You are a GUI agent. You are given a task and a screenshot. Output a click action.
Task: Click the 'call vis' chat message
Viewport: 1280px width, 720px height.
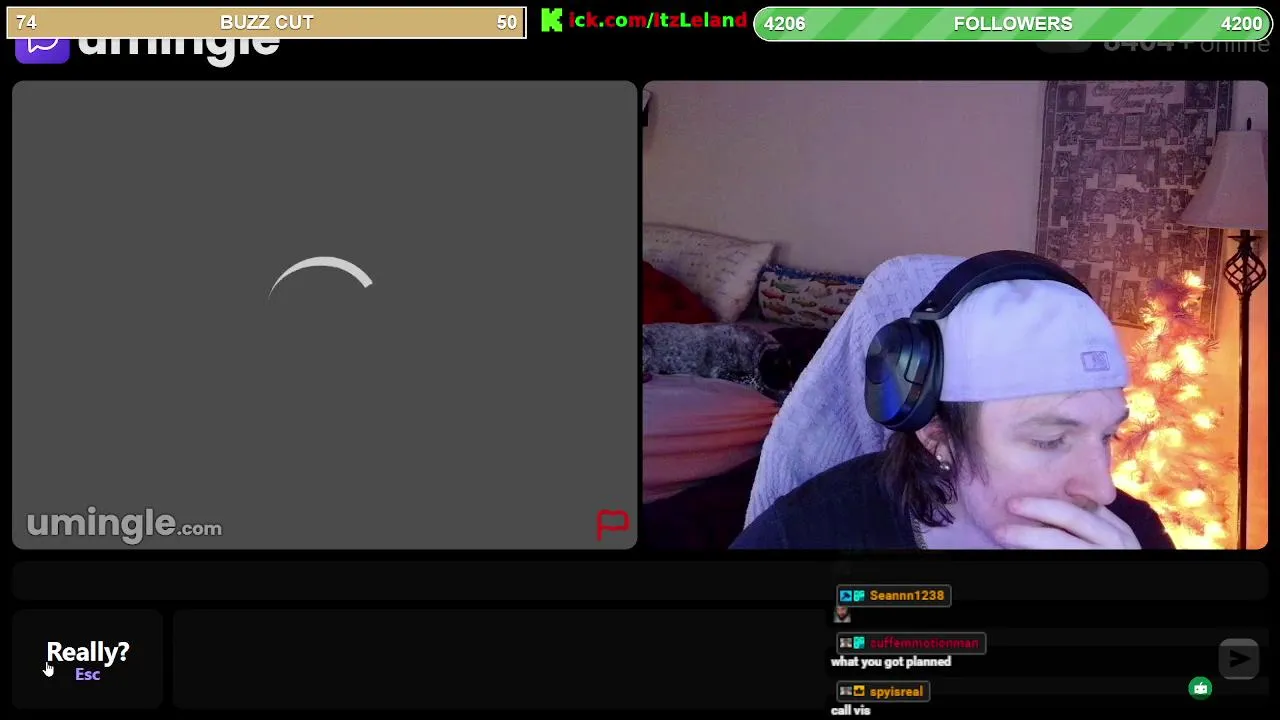(850, 710)
